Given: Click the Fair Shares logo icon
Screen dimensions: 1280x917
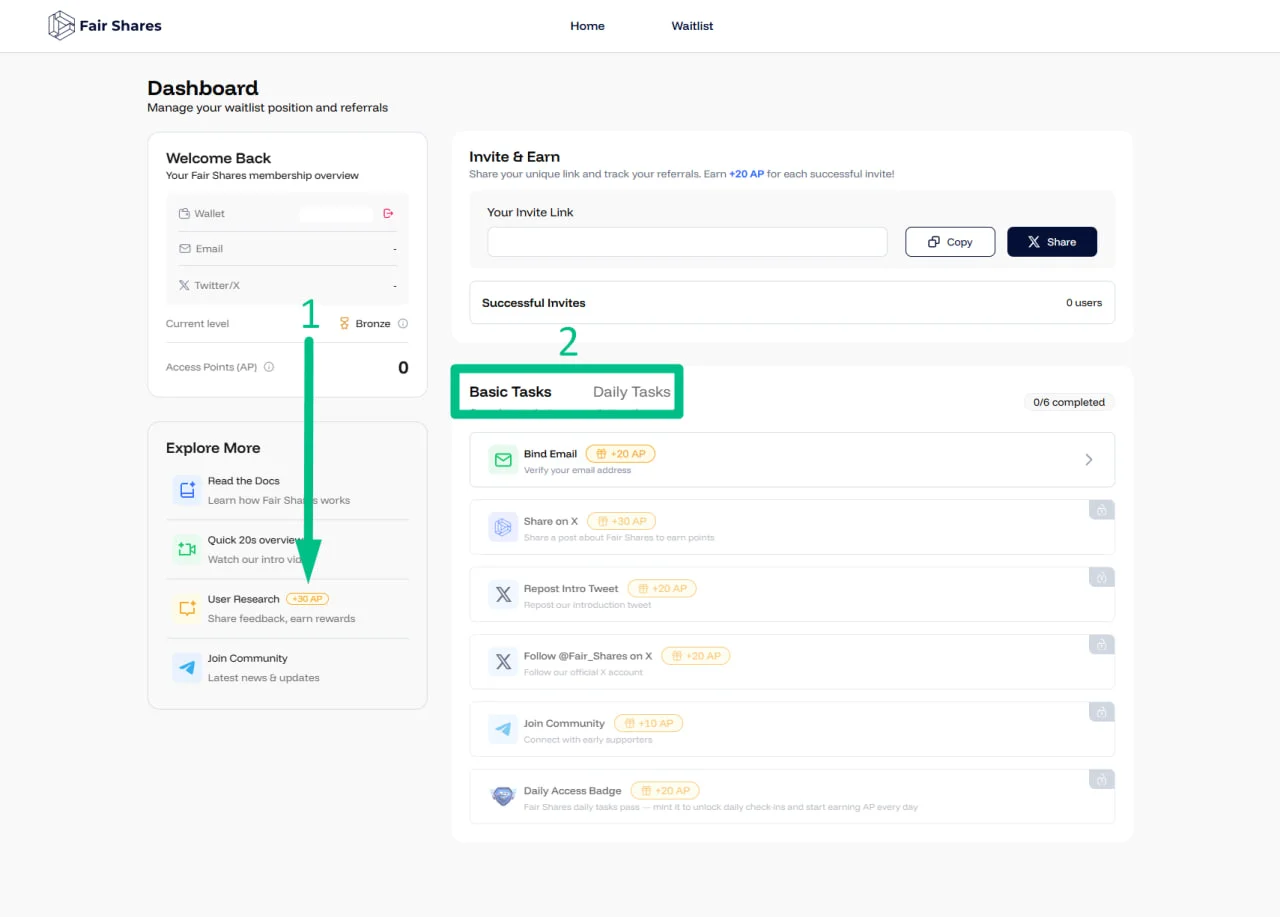Looking at the screenshot, I should 62,25.
